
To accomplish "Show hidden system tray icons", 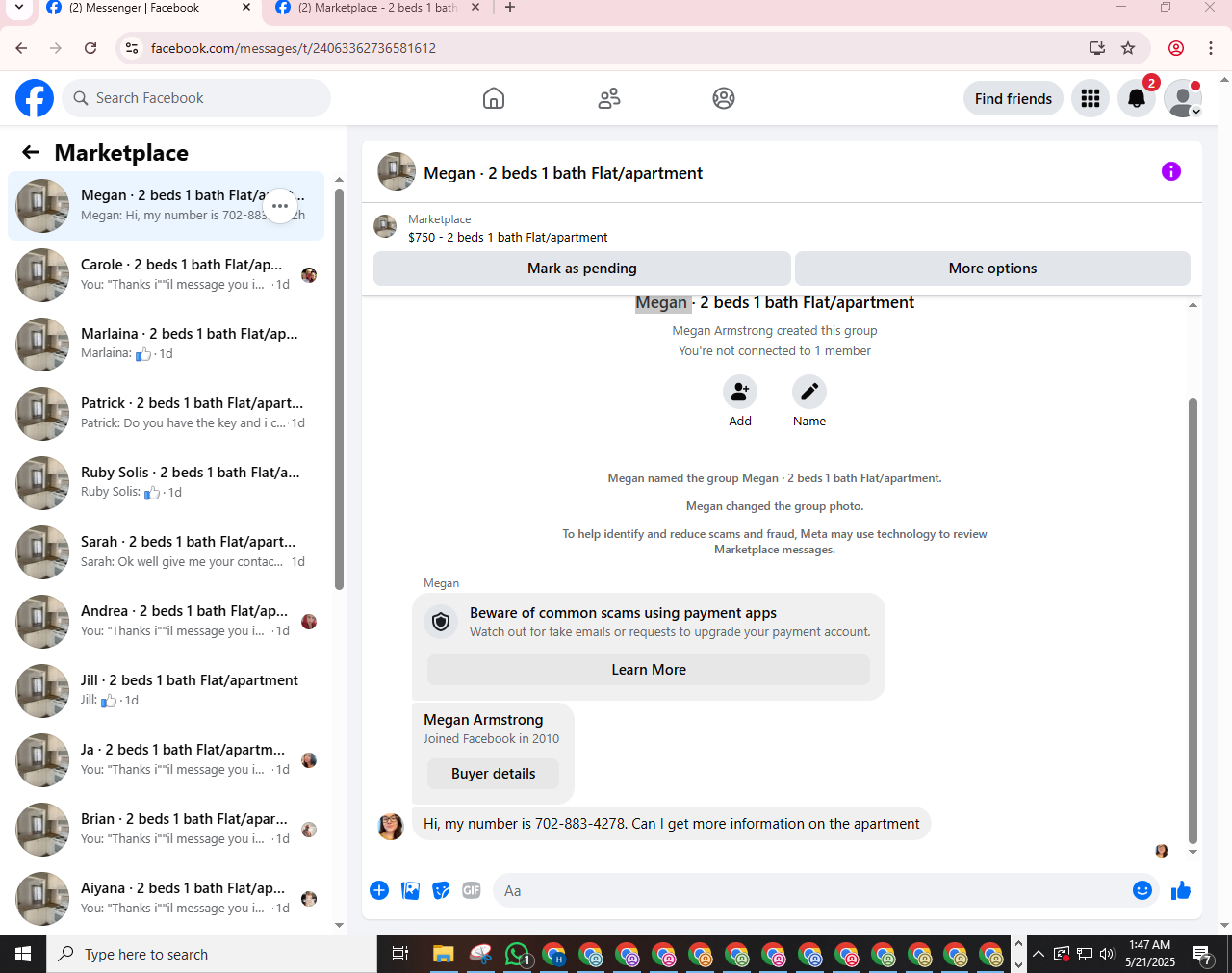I will coord(1039,954).
